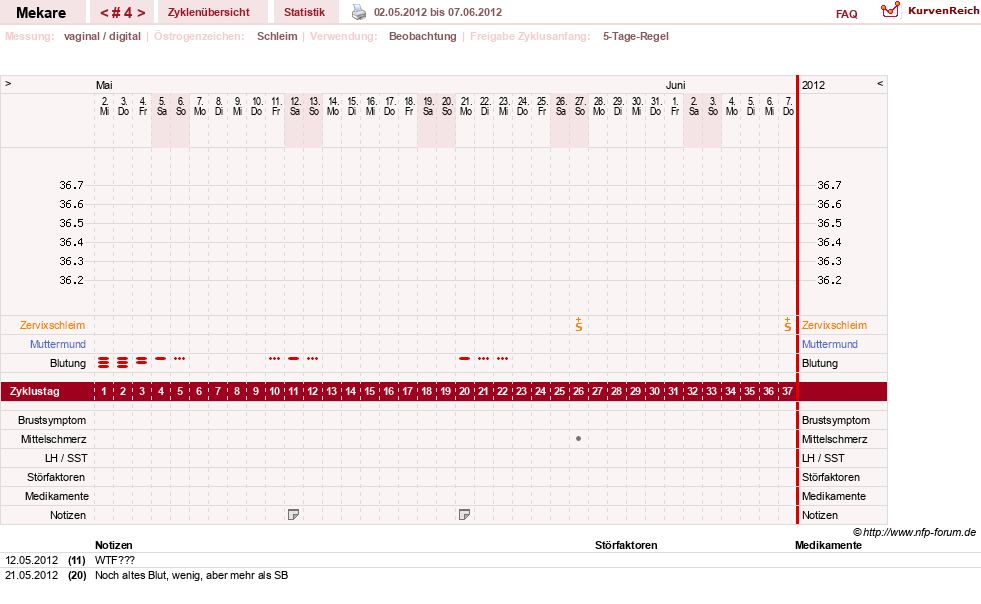Open the Statistik tab
The height and width of the screenshot is (604, 981).
pos(304,13)
